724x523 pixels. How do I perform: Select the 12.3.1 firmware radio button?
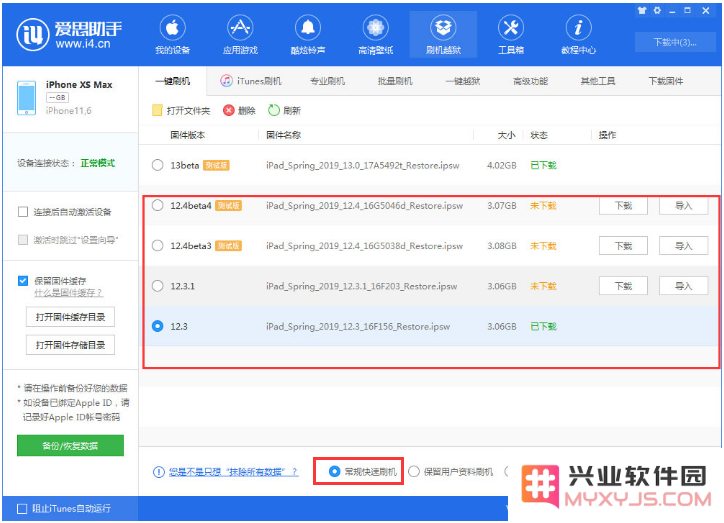157,286
